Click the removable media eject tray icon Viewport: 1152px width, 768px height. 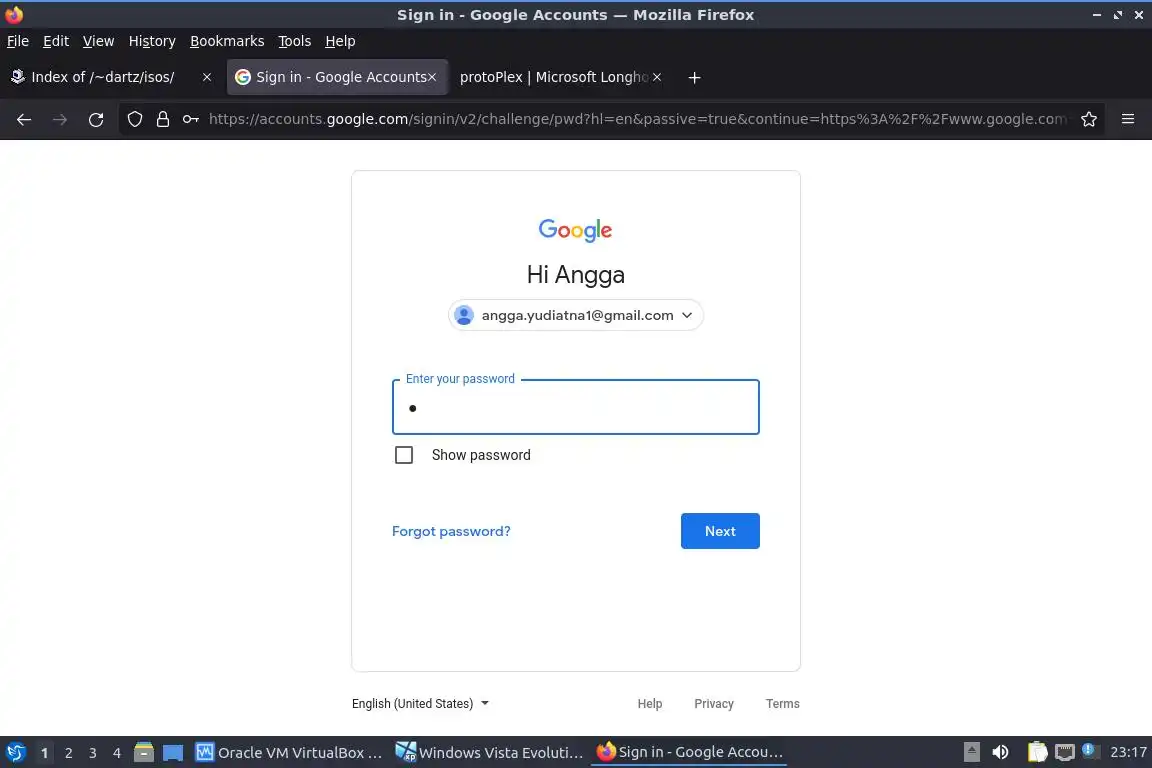[971, 752]
